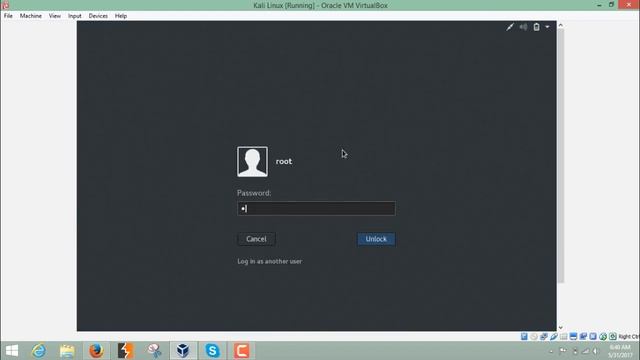Open the Windows Start button
Viewport: 640px width, 360px height.
pos(12,351)
